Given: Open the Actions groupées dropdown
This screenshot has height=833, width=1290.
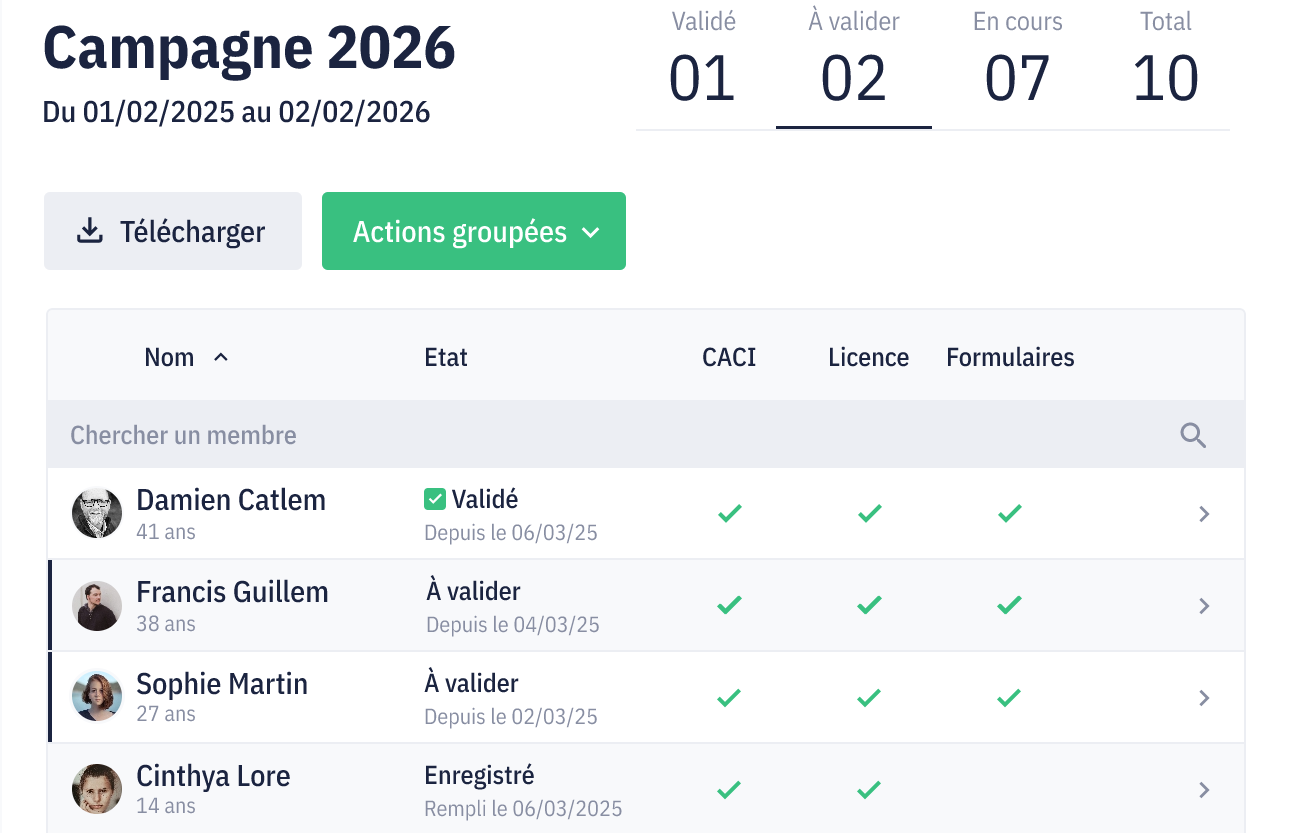Looking at the screenshot, I should click(x=474, y=231).
